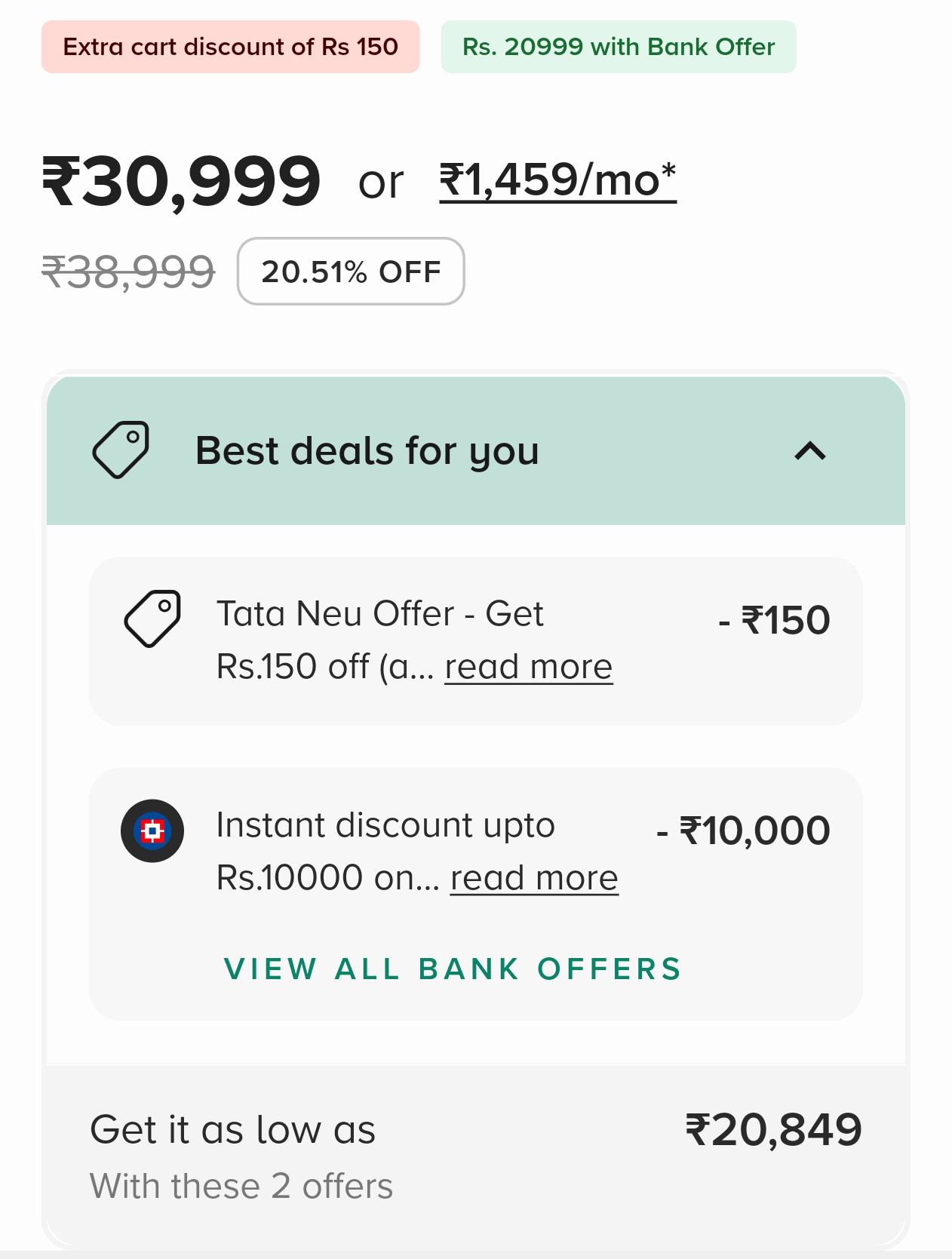
Task: Click the - ₹150 discount amount
Action: pos(774,620)
